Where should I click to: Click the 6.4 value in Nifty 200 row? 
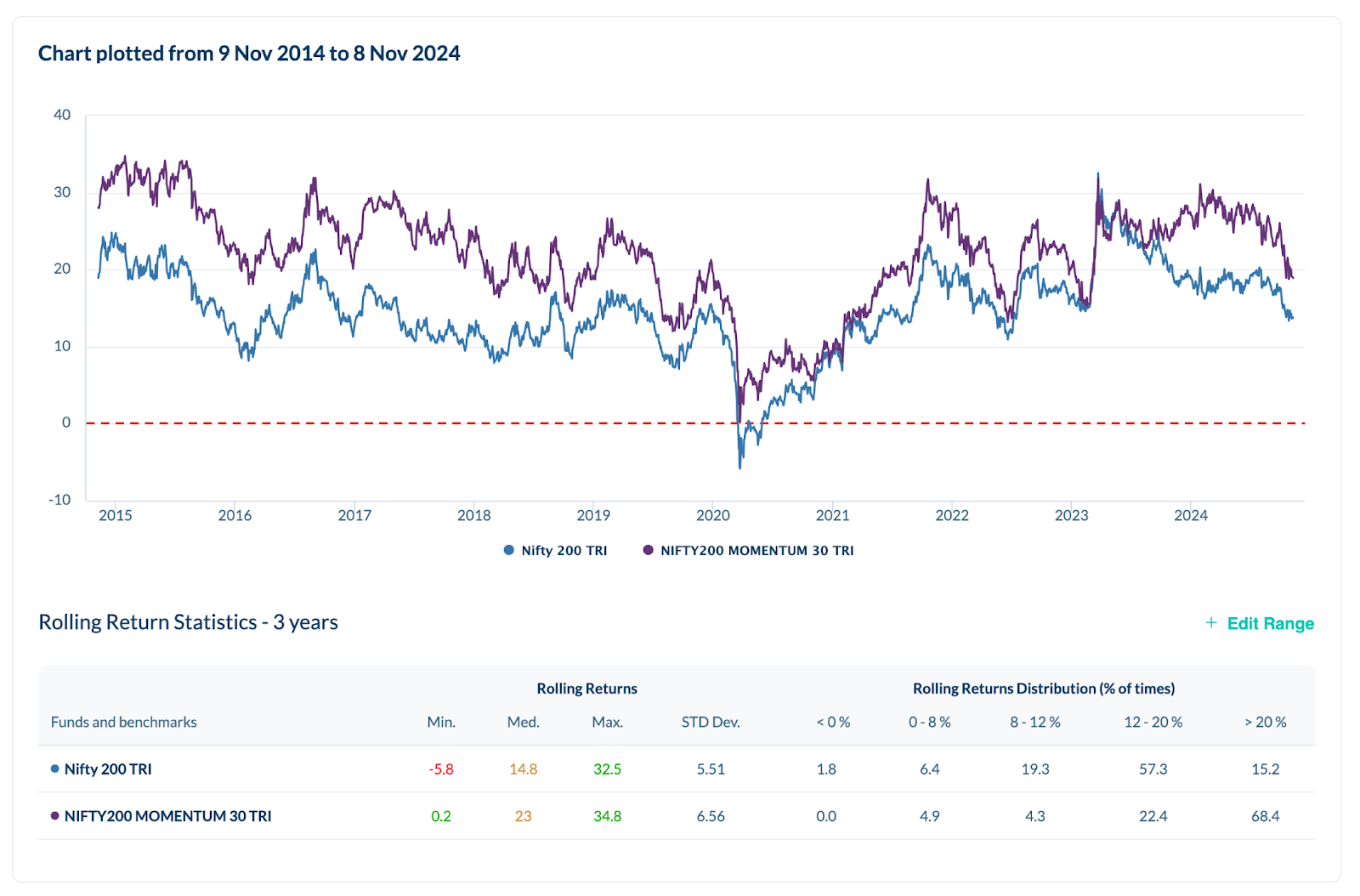(x=930, y=769)
